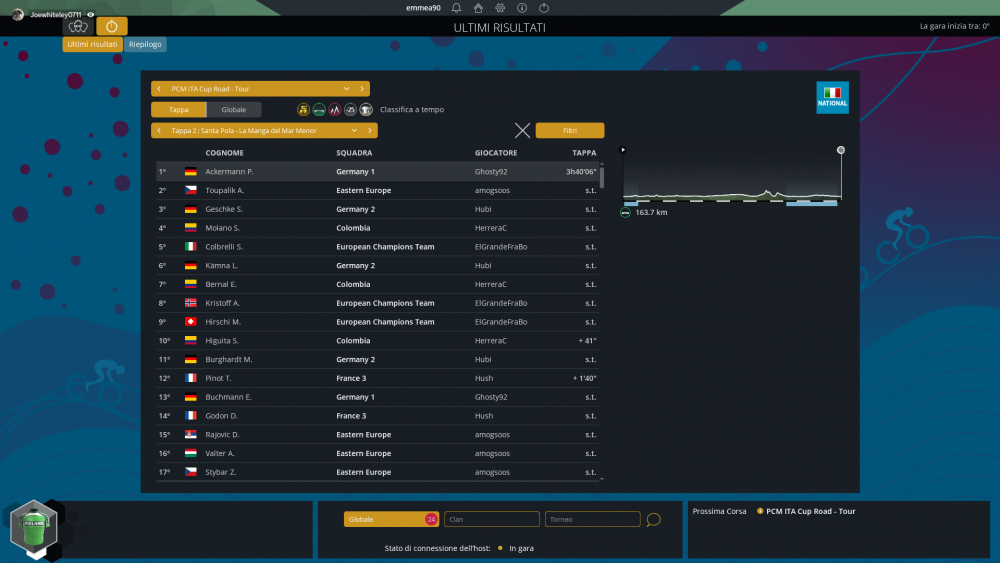Click the Swiss flag next to Hirschi M.
This screenshot has height=563, width=1000.
tap(191, 322)
